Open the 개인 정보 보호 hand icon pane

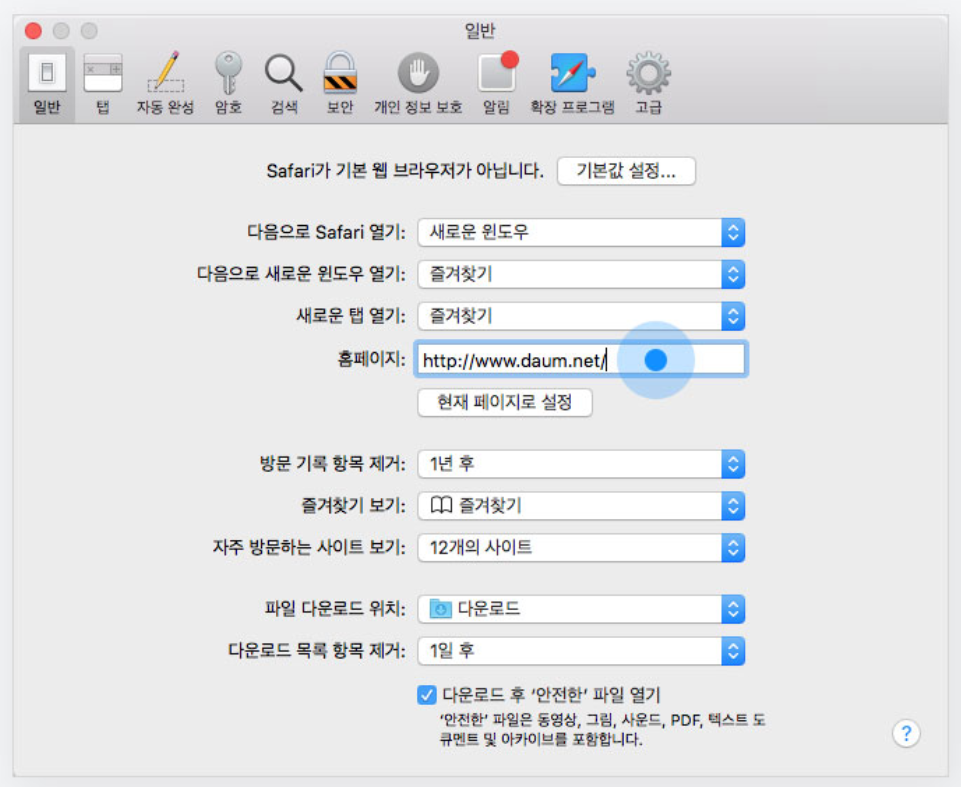pos(418,84)
